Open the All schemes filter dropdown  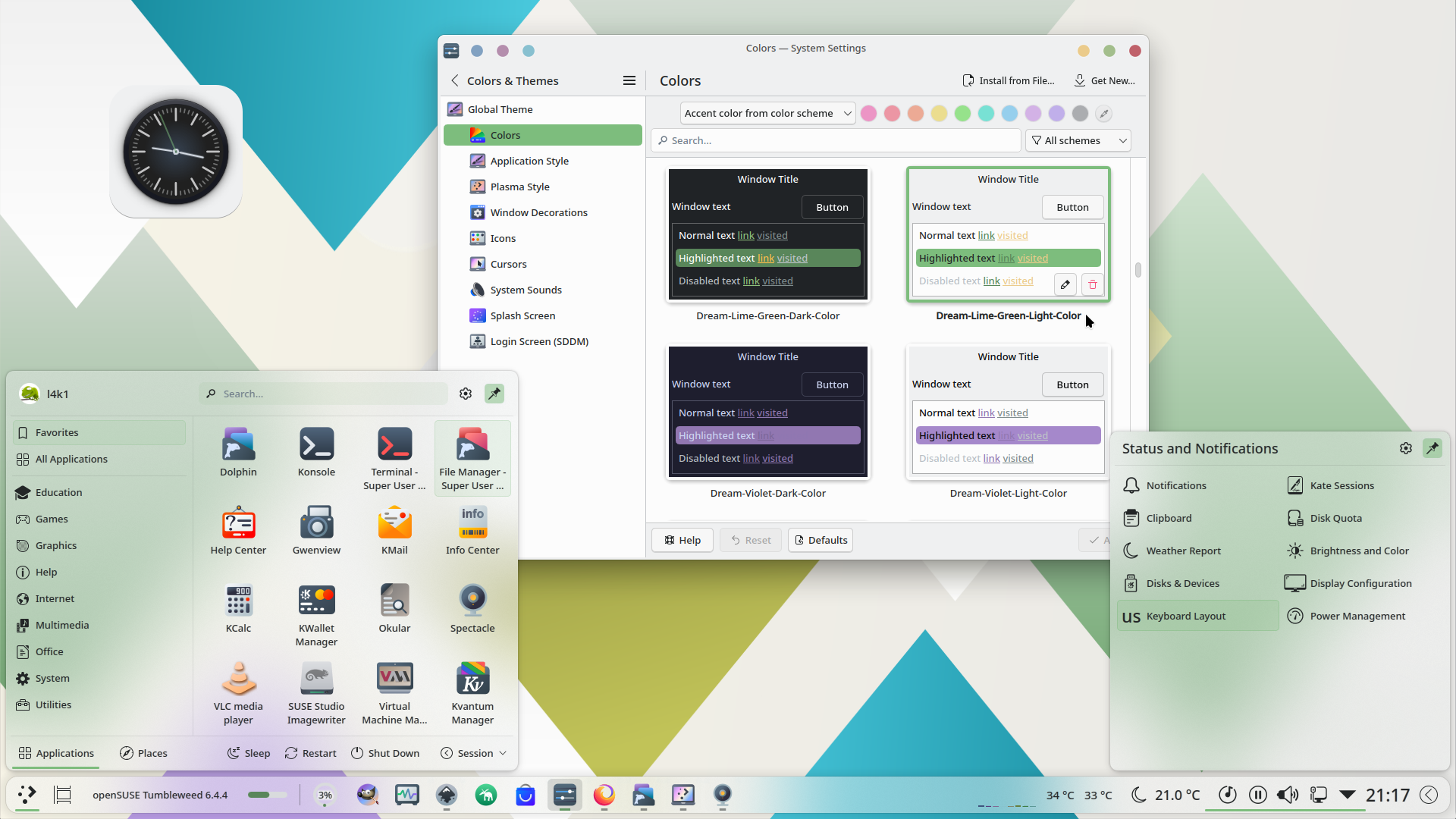click(1078, 140)
